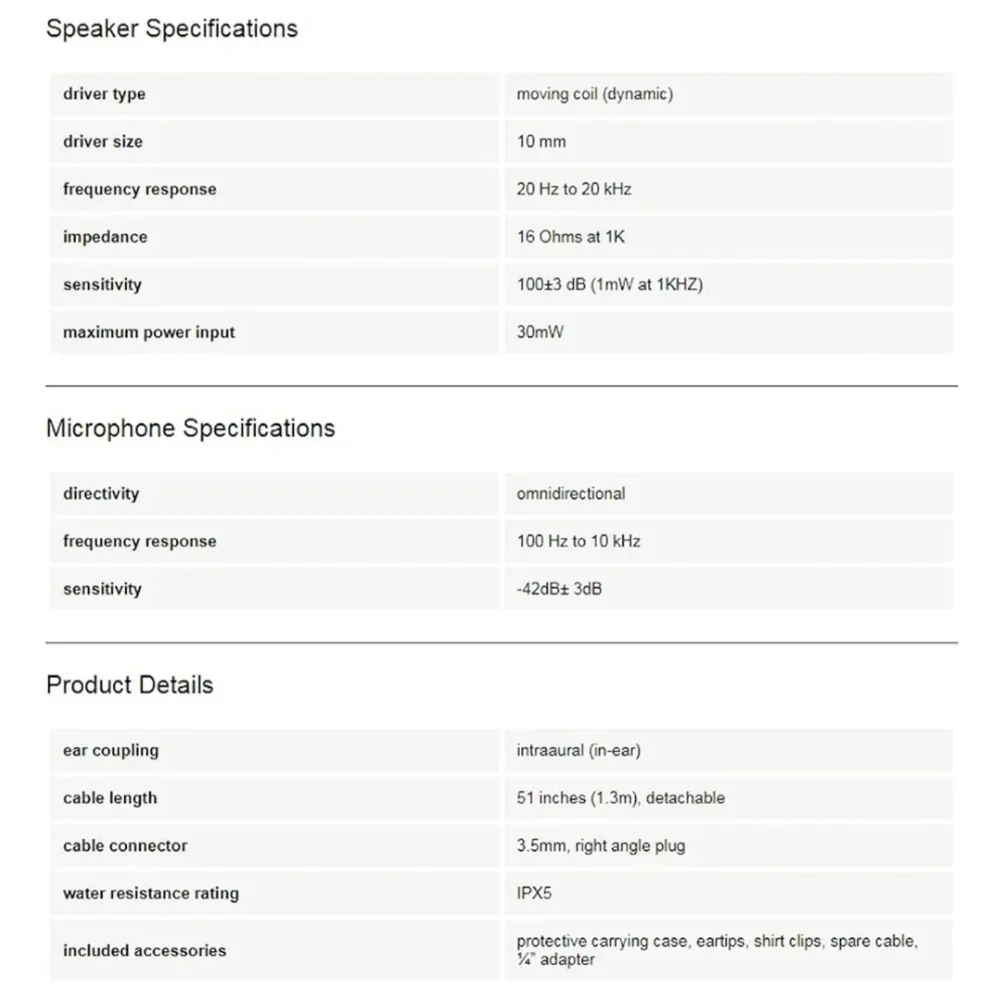Select the 30mW value cell
This screenshot has height=1000, width=1000.
tap(728, 332)
